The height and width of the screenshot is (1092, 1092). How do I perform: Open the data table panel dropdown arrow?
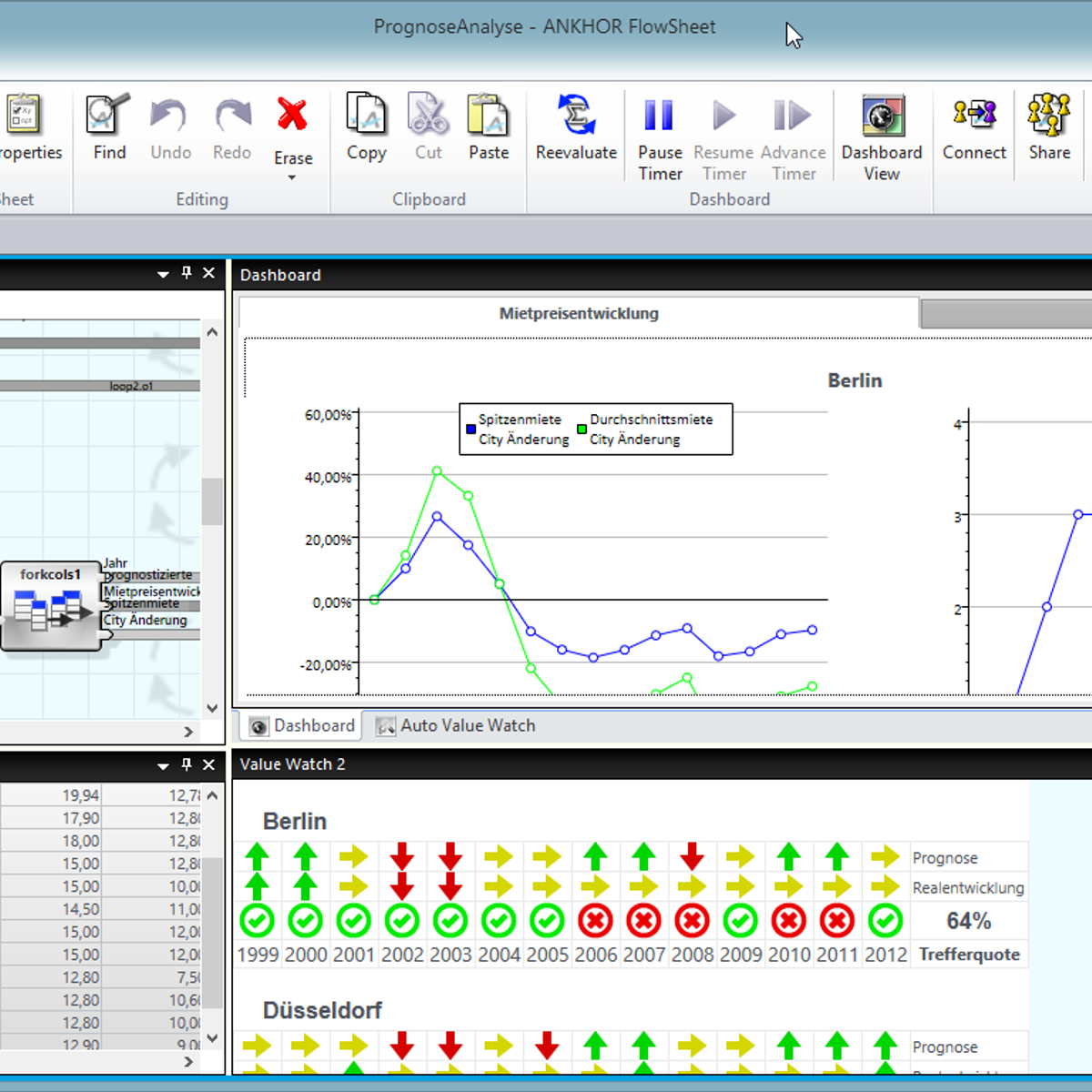coord(163,766)
